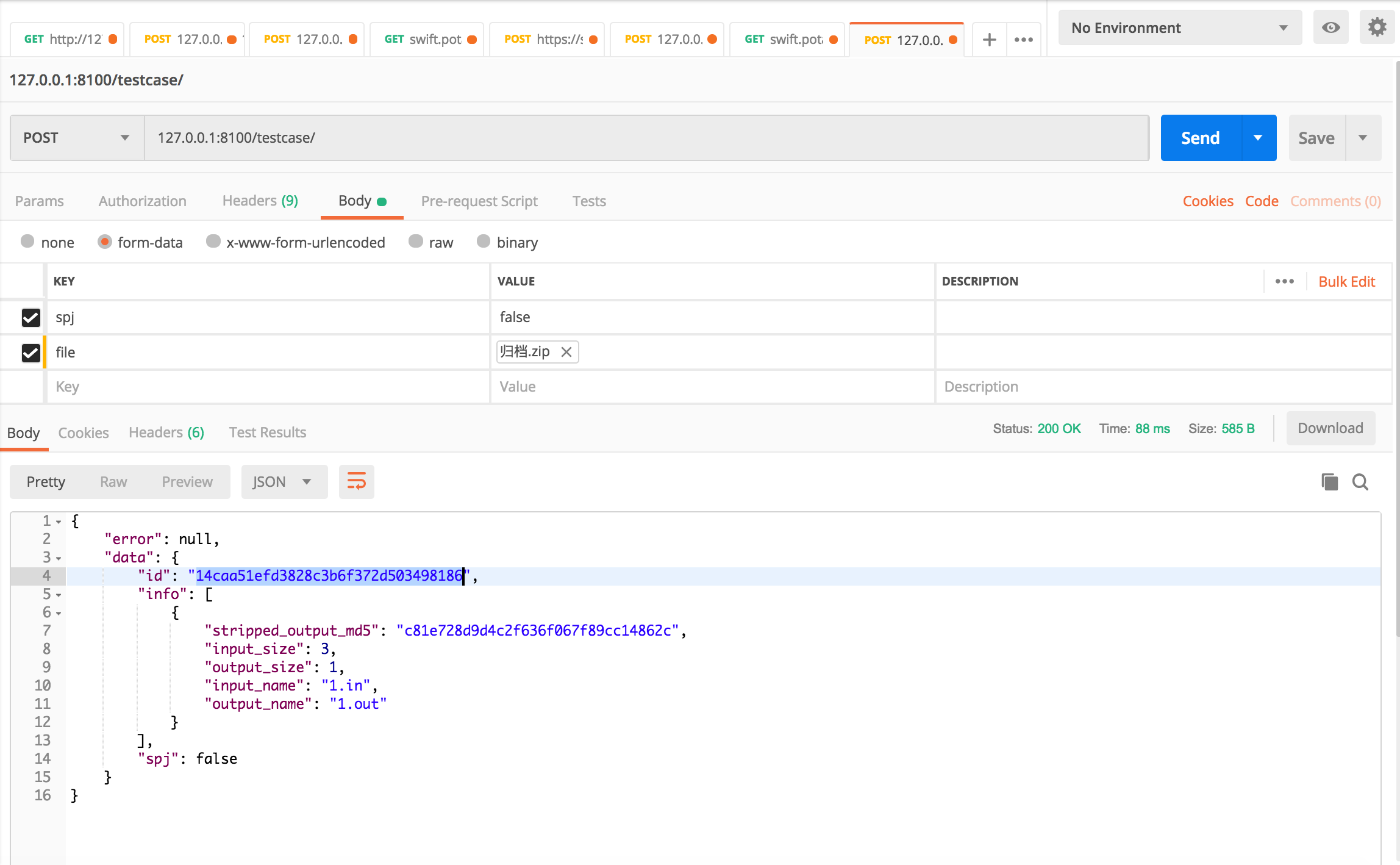Screen dimensions: 1400x865
Task: Click the ellipsis icon next to the tabs
Action: (1023, 39)
